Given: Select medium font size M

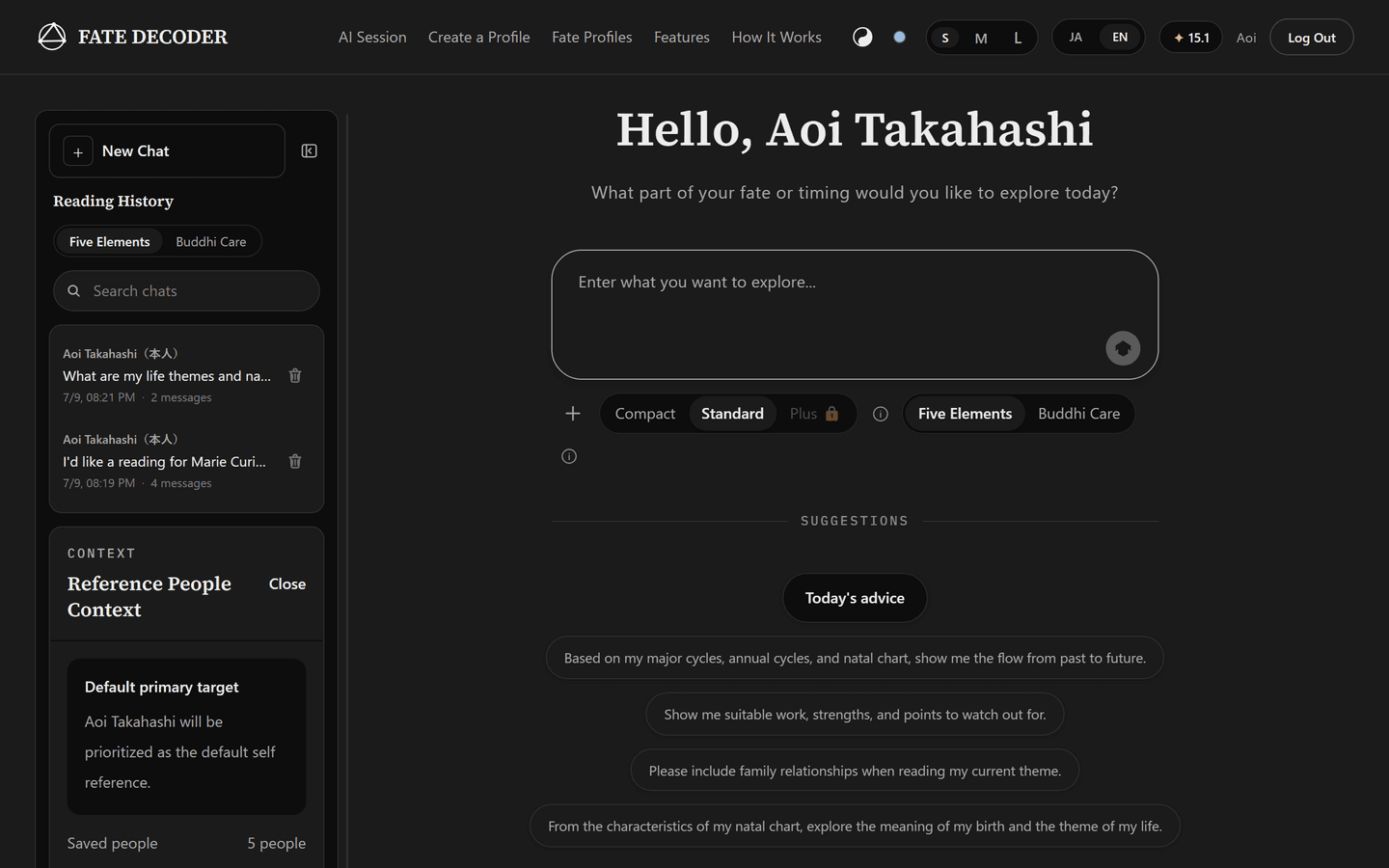Looking at the screenshot, I should [x=981, y=38].
